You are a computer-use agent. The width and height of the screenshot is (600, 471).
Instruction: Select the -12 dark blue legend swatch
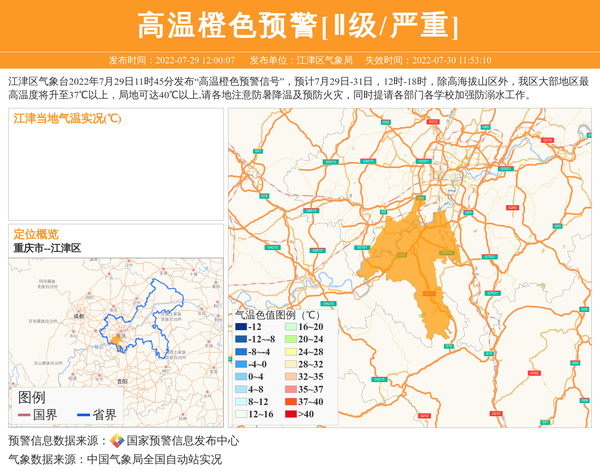[240, 327]
